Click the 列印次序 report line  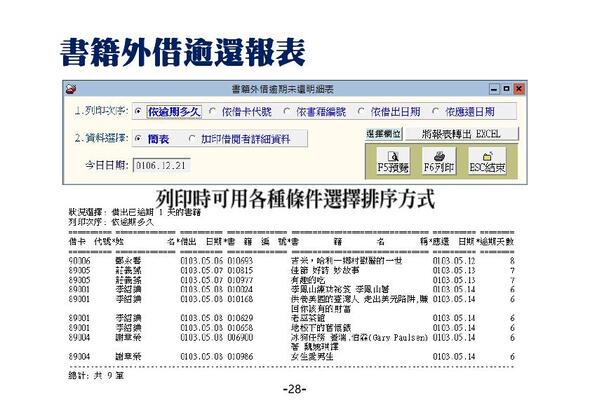[111, 222]
